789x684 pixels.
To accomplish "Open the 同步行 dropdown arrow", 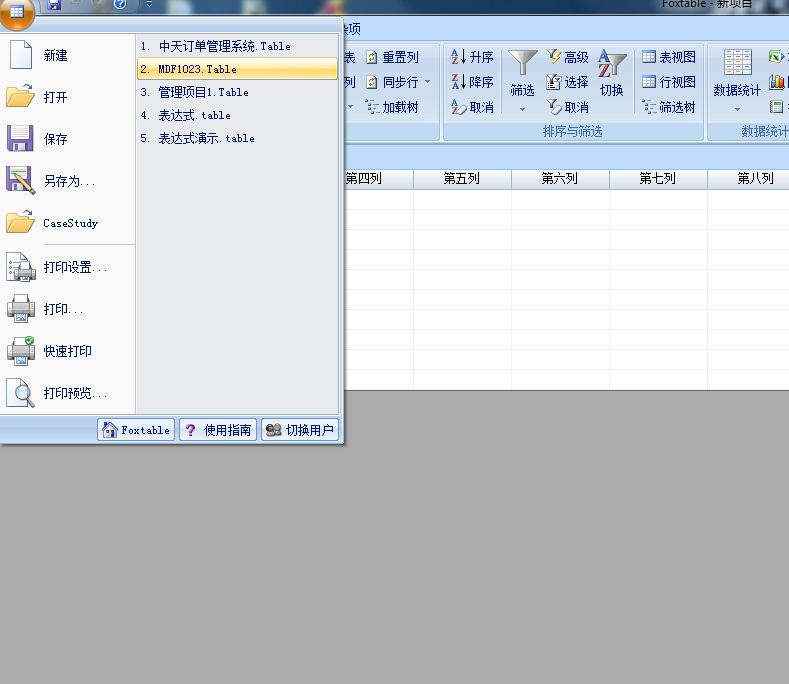I will tap(428, 82).
